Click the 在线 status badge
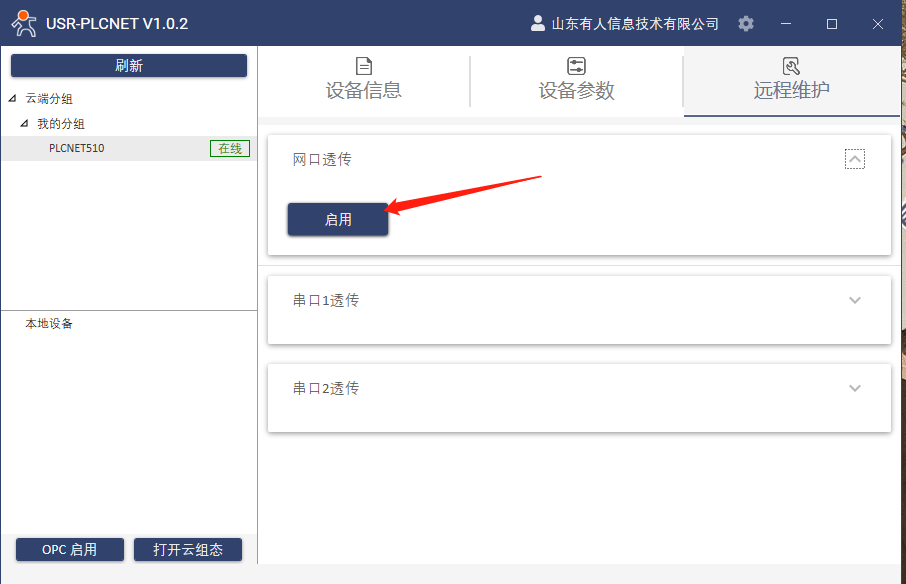The height and width of the screenshot is (584, 906). click(230, 148)
